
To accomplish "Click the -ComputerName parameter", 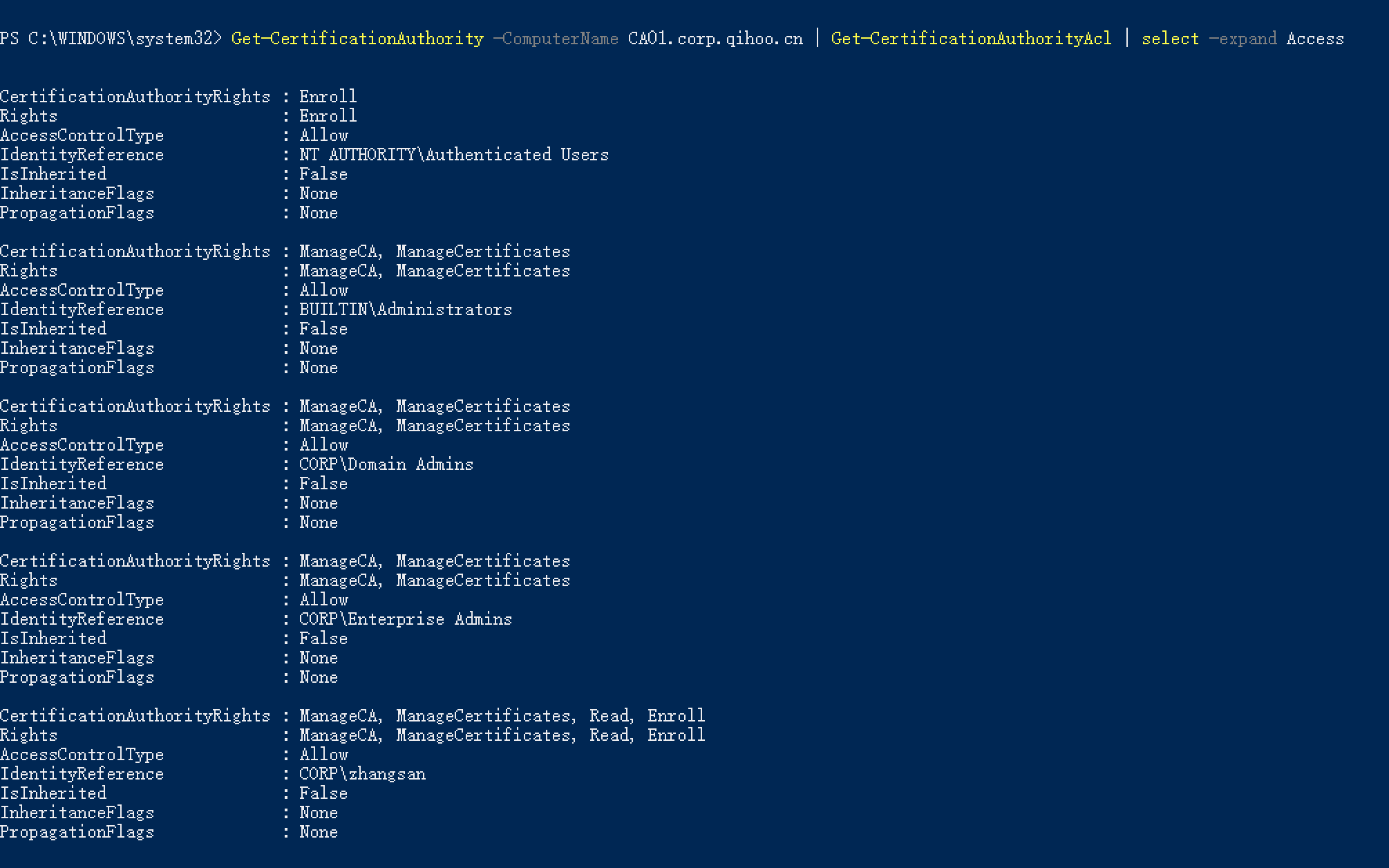I will tap(556, 39).
